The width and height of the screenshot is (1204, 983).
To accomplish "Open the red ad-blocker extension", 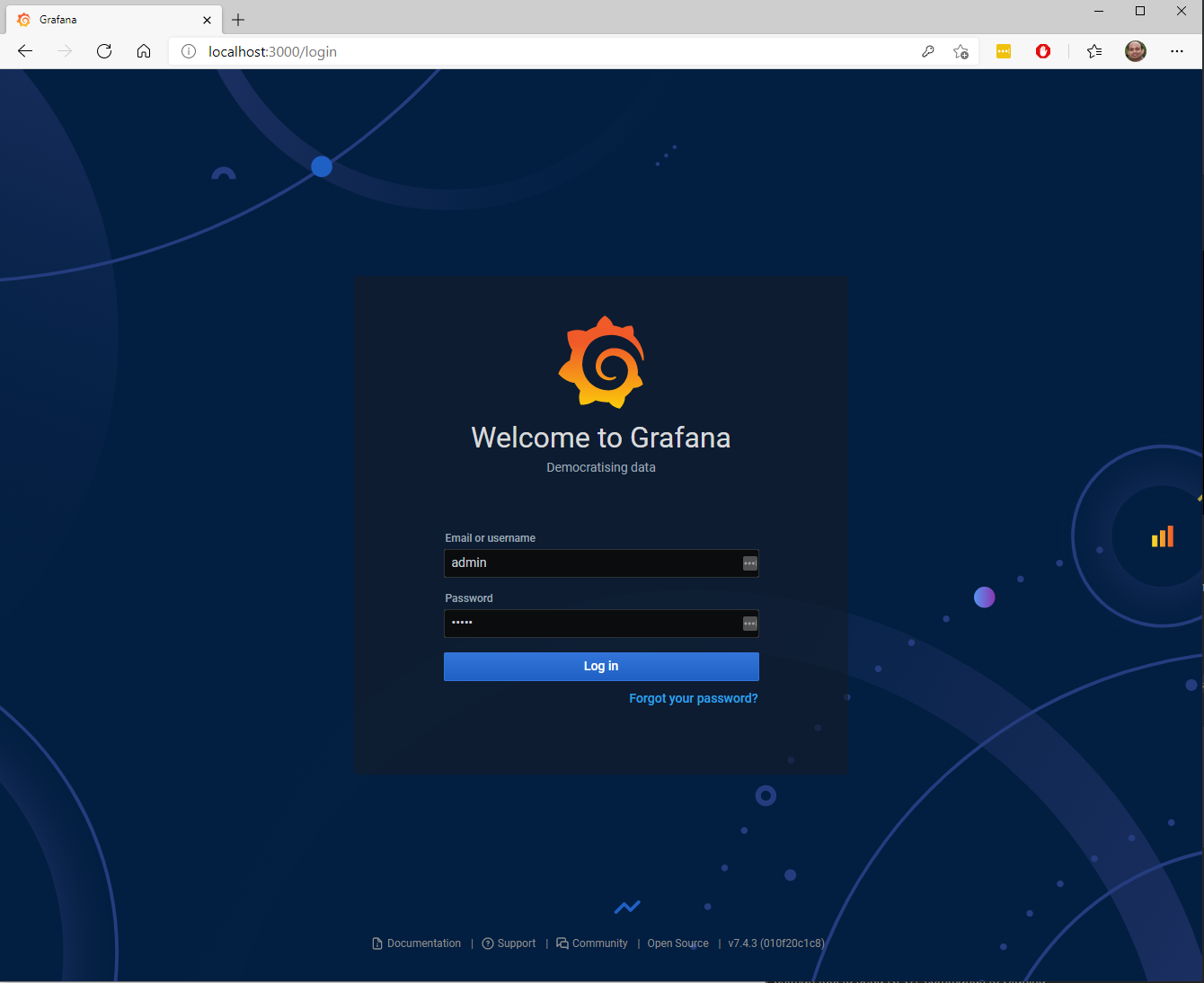I will [1043, 51].
